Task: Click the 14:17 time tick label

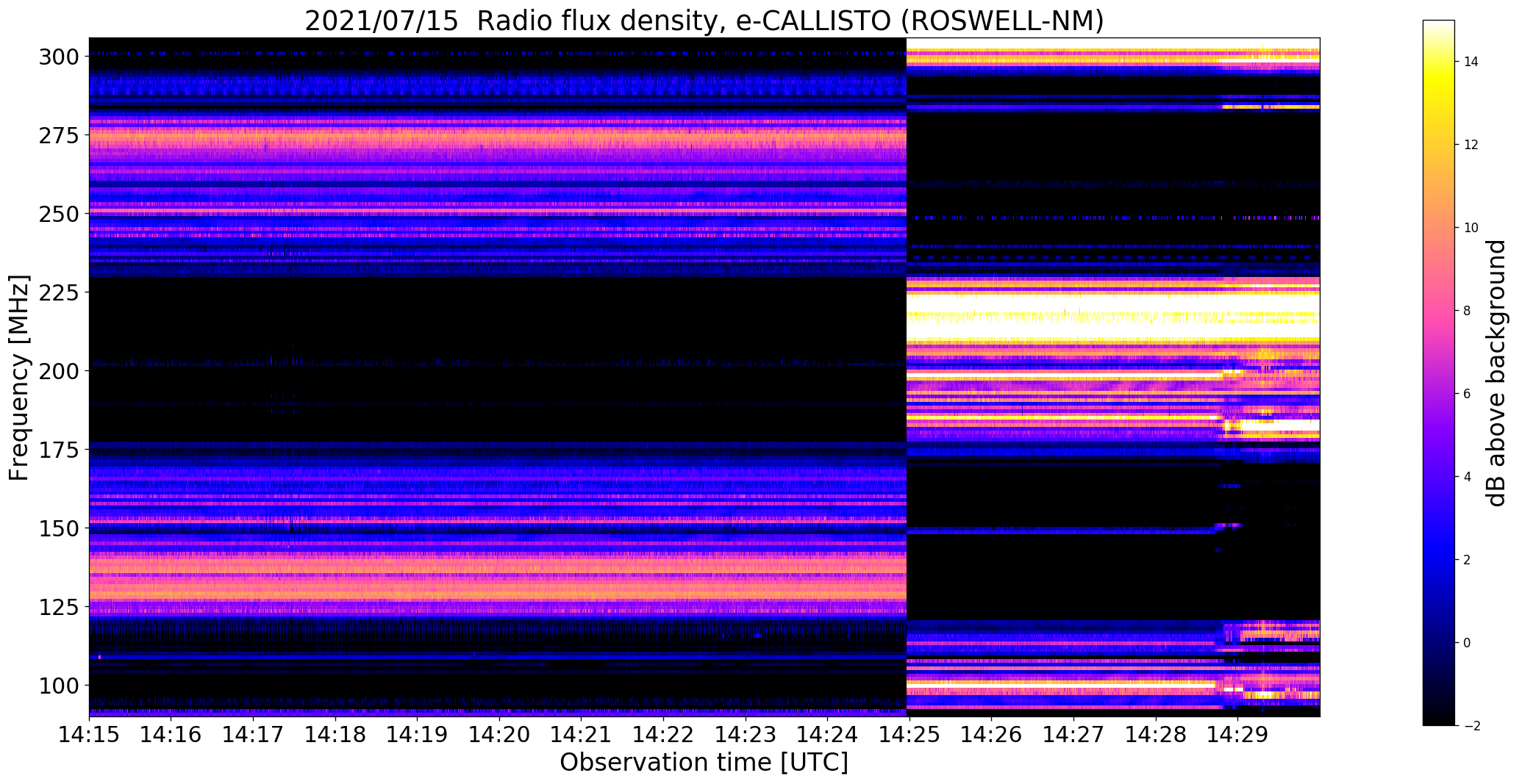Action: coord(254,734)
